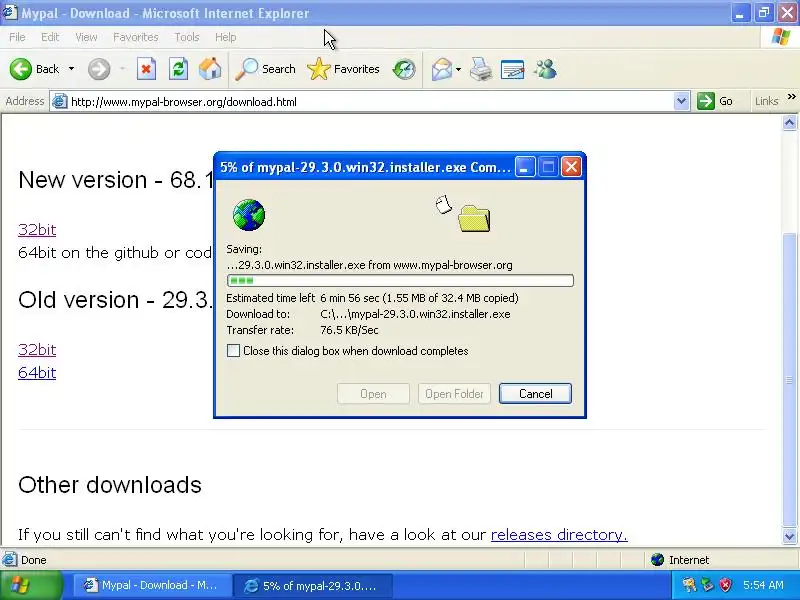
Task: Print the page with printer icon
Action: [x=481, y=69]
